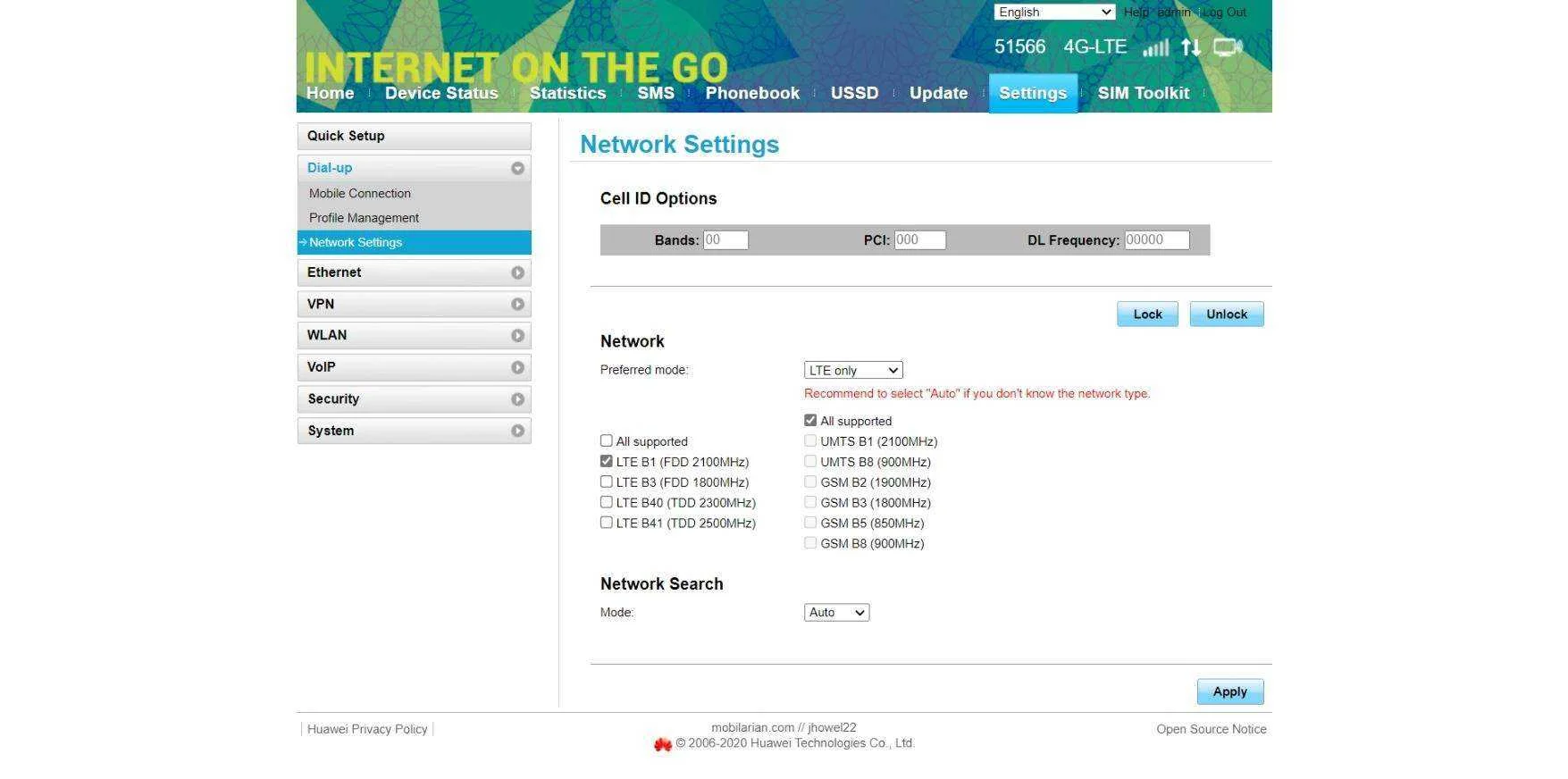The width and height of the screenshot is (1568, 779).
Task: Collapse Dial-up section arrow icon
Action: (517, 168)
